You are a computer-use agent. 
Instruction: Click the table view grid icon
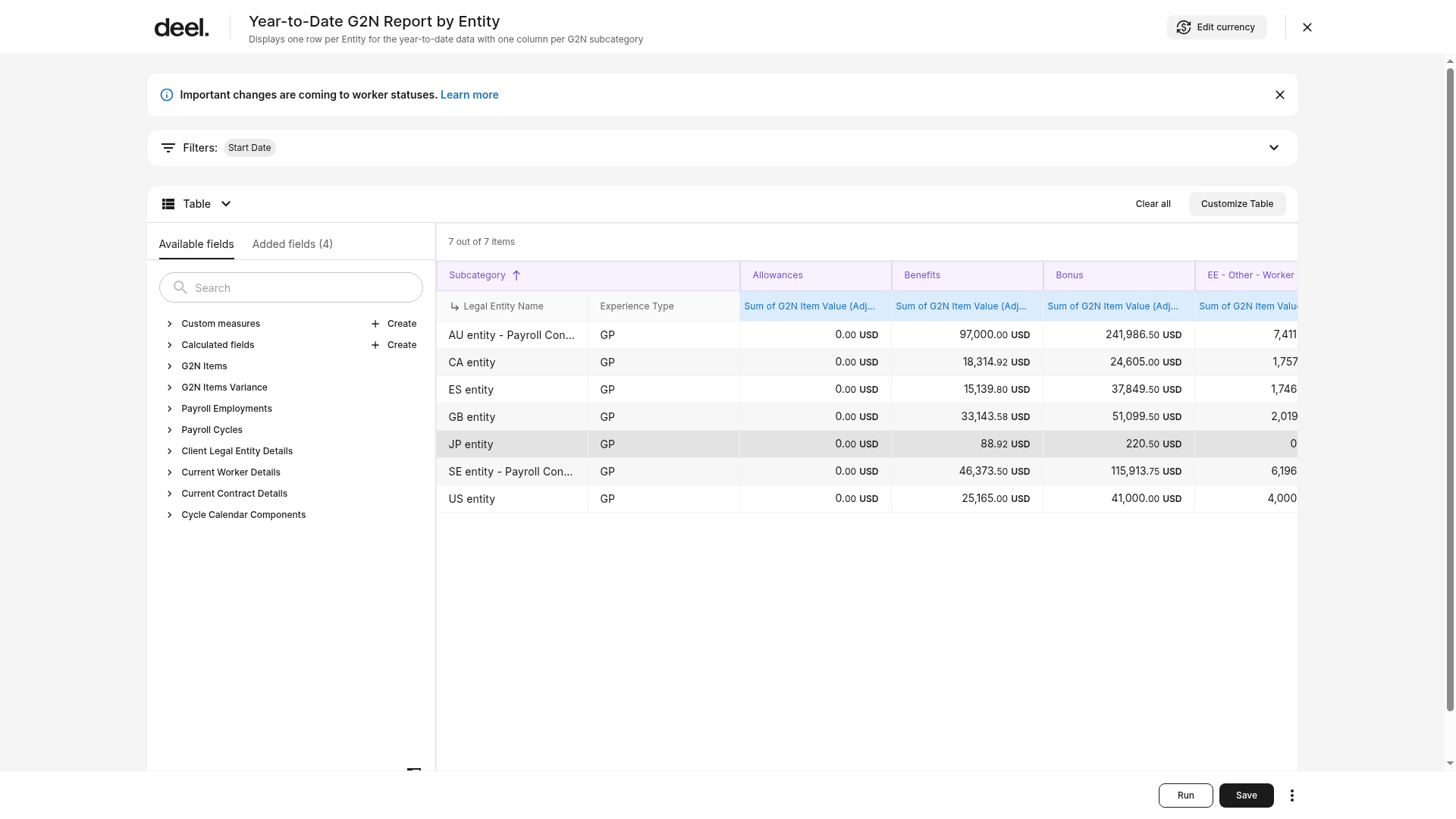[168, 204]
